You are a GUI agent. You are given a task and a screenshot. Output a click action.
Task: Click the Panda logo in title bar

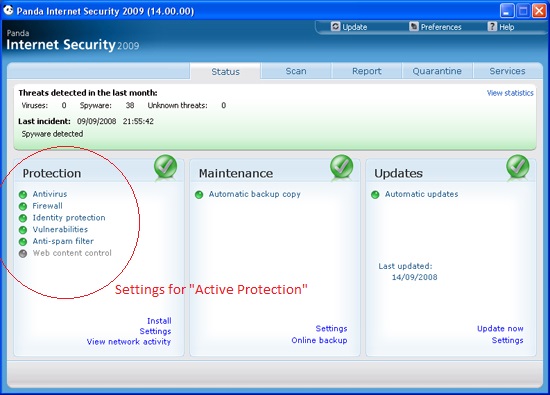pos(8,10)
